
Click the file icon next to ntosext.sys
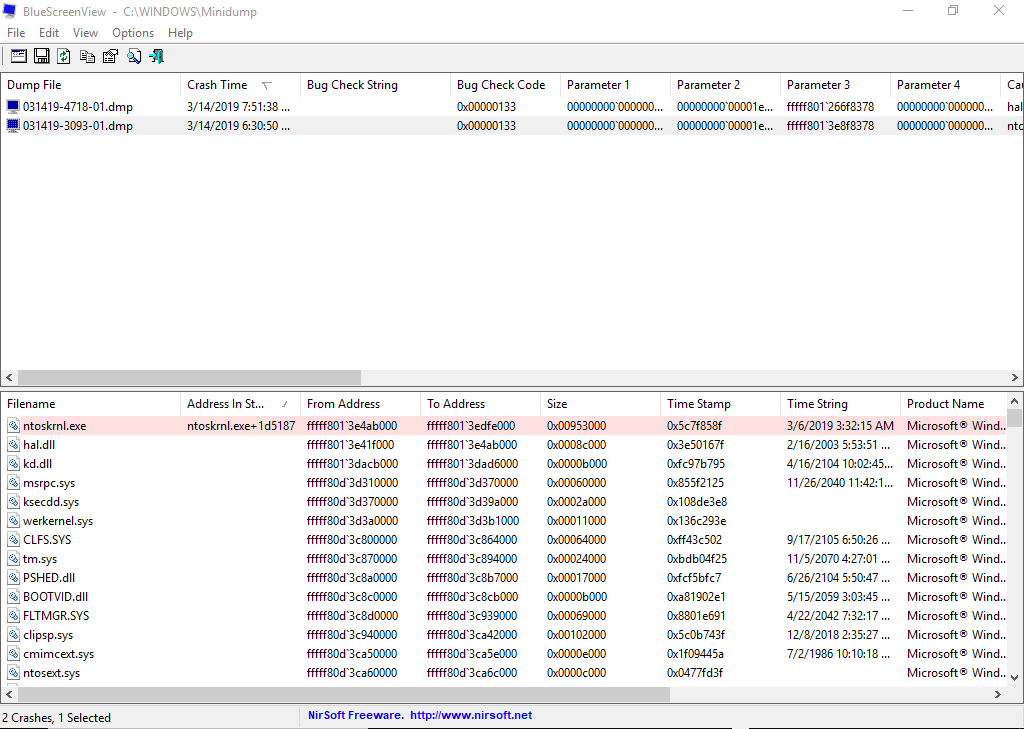tap(13, 672)
